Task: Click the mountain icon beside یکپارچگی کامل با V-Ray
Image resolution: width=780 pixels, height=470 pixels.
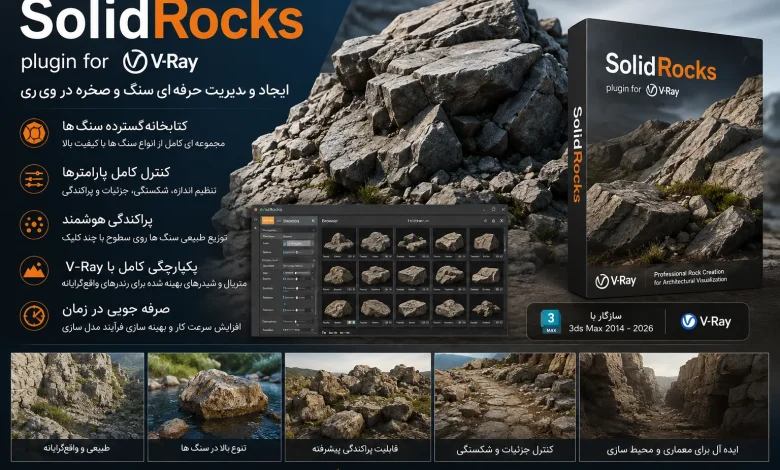Action: (34, 271)
